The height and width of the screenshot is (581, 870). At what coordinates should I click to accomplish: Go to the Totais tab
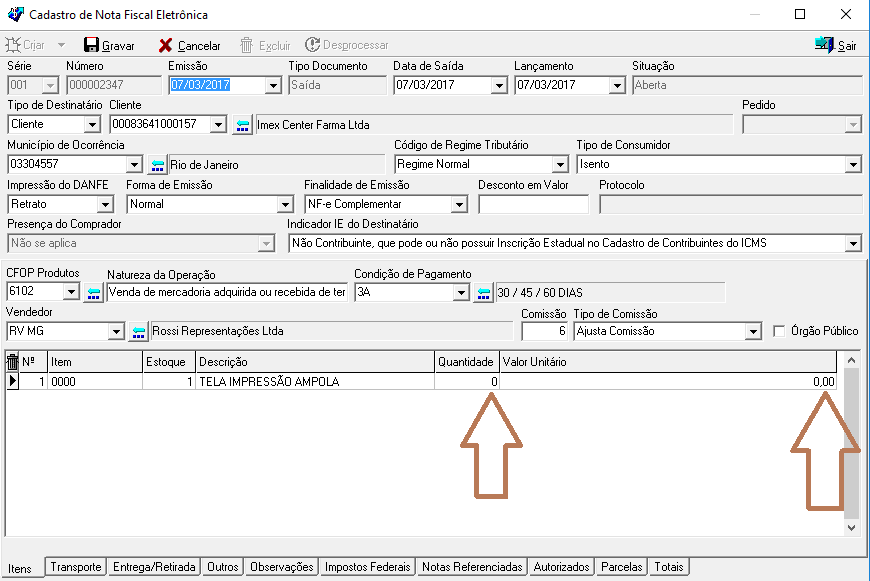[668, 567]
